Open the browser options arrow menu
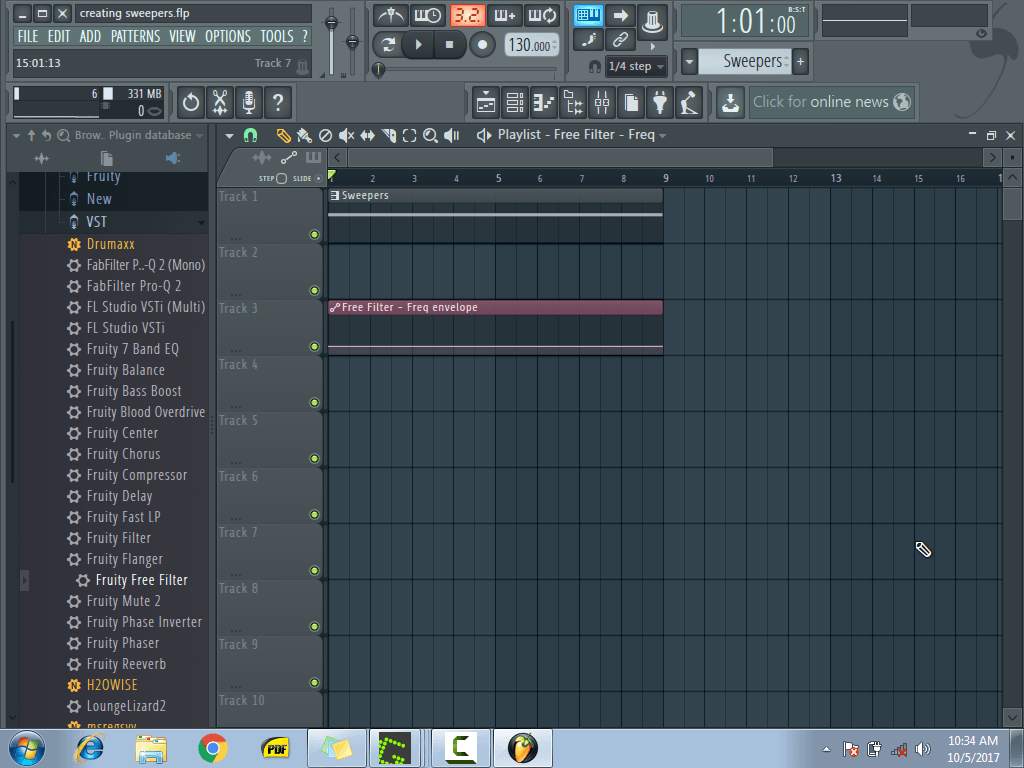This screenshot has width=1024, height=768. (16, 136)
